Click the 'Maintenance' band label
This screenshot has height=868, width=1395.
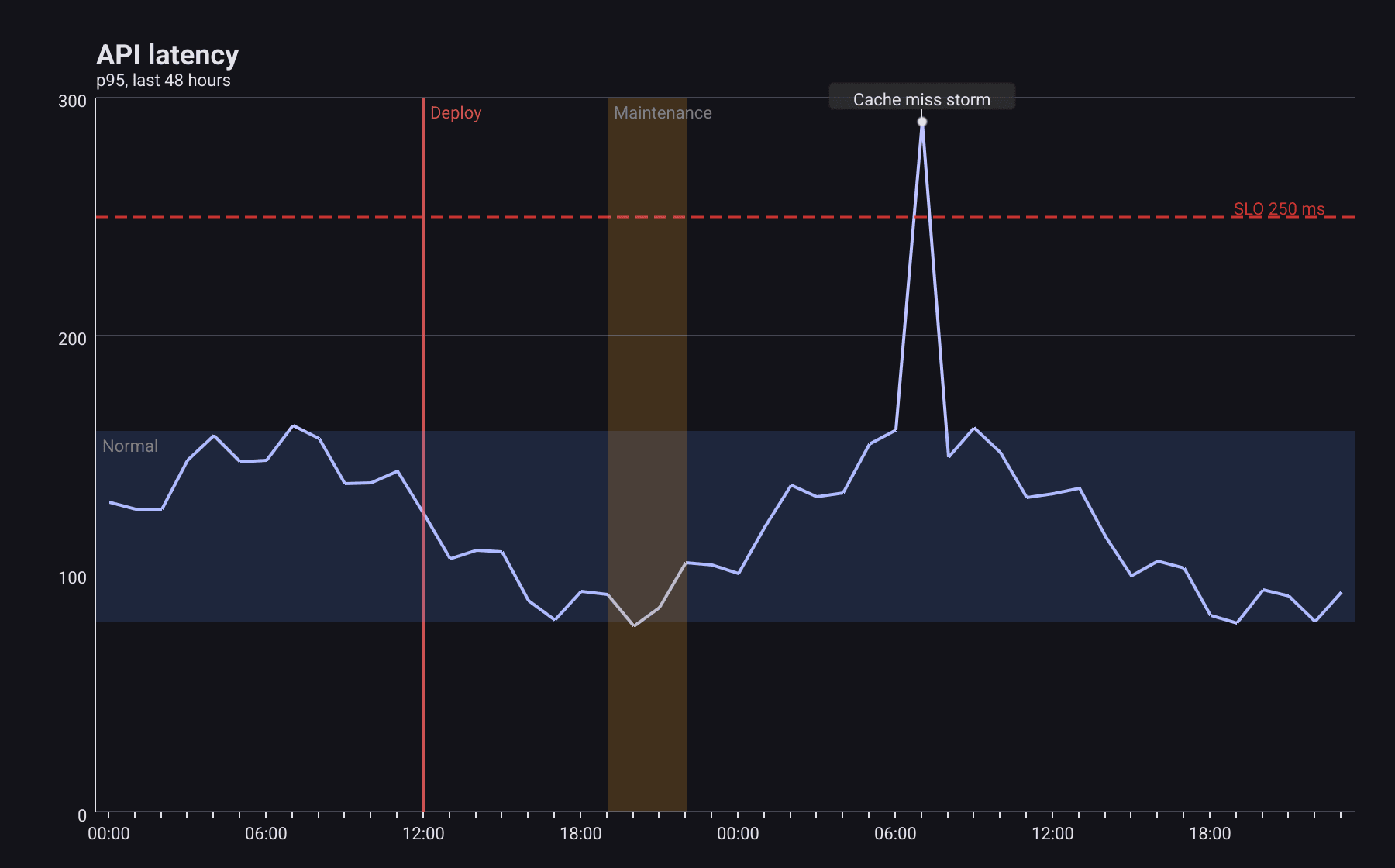tap(663, 113)
